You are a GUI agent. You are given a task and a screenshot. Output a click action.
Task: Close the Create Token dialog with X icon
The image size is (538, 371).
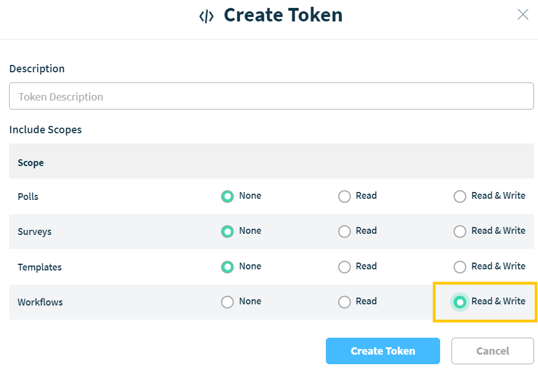tap(523, 14)
